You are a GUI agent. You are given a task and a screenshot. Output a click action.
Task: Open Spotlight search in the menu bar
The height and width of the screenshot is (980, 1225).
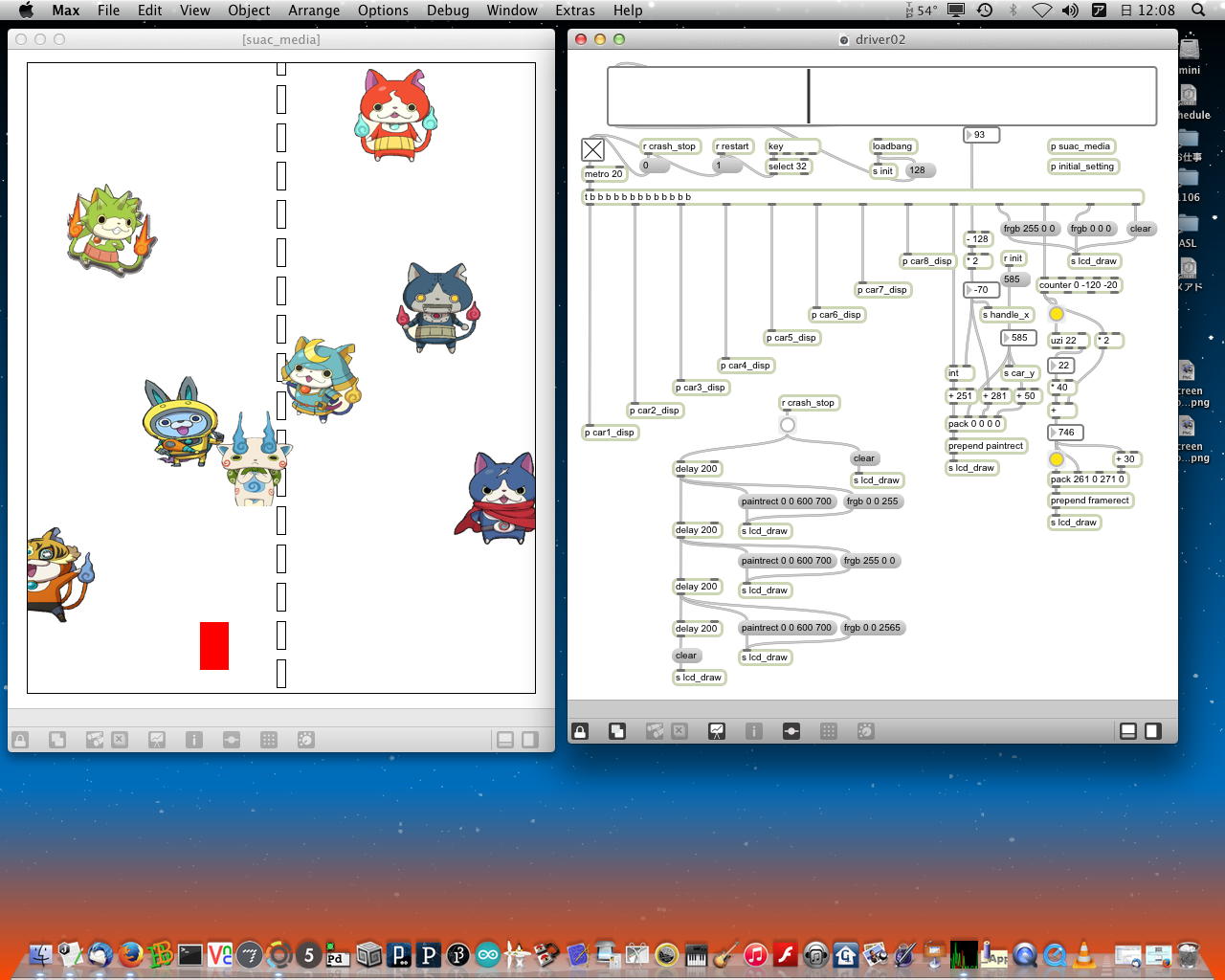click(1198, 10)
